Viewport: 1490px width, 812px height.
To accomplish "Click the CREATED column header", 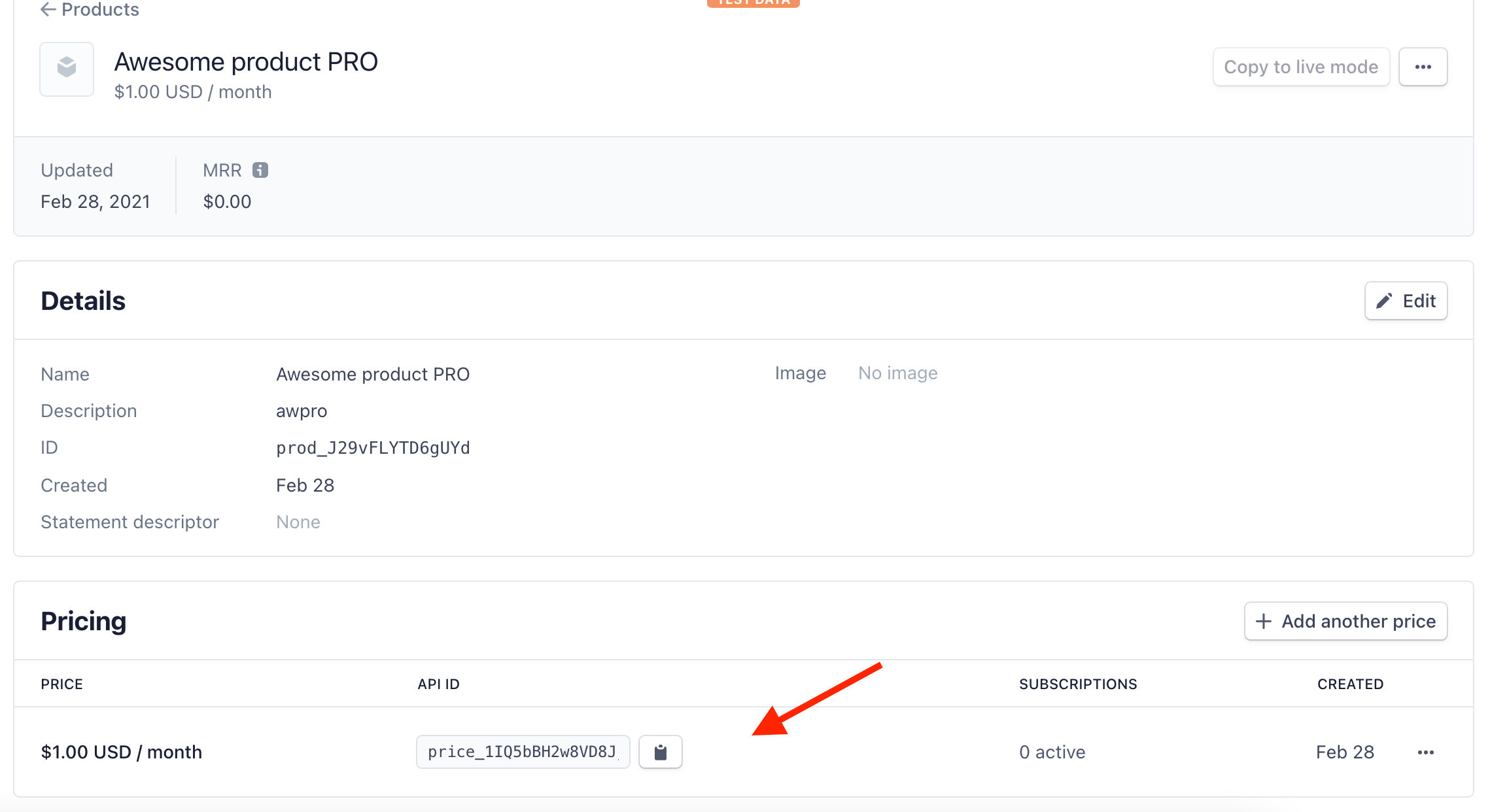I will tap(1350, 684).
